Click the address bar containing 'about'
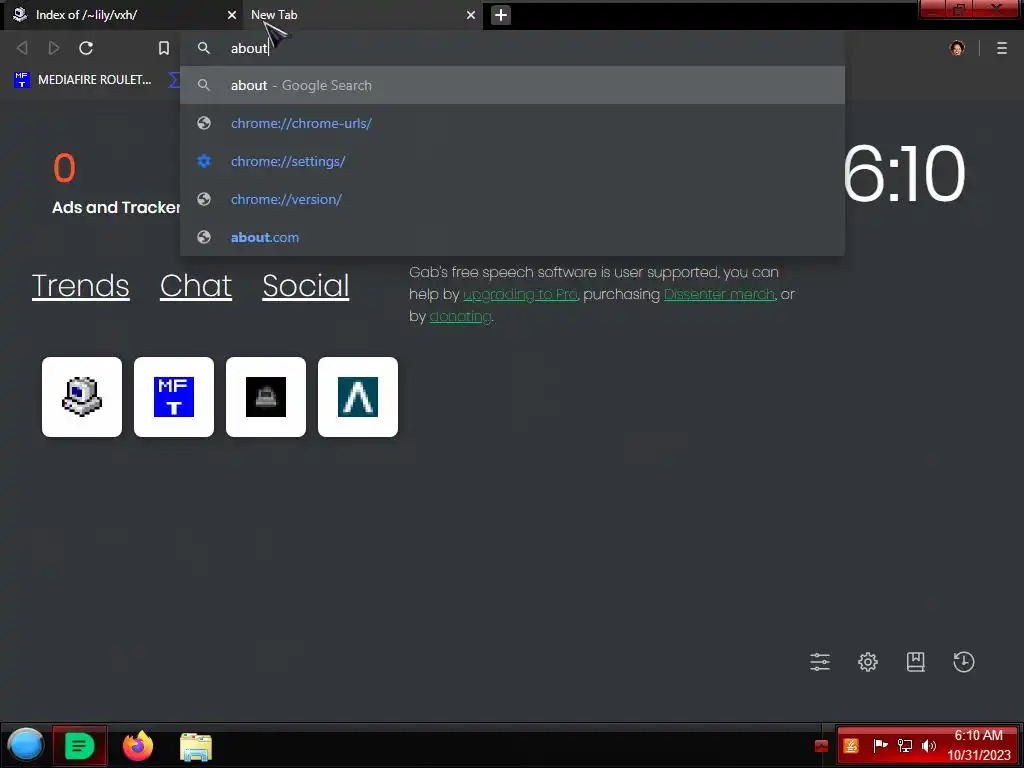Screen dimensions: 1024x768 click(x=513, y=48)
